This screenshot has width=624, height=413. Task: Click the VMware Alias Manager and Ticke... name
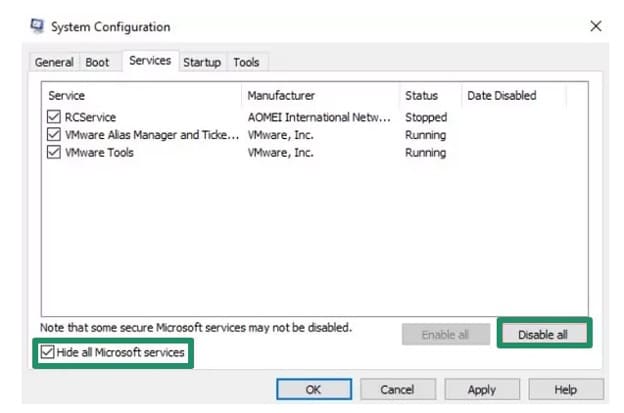[152, 135]
